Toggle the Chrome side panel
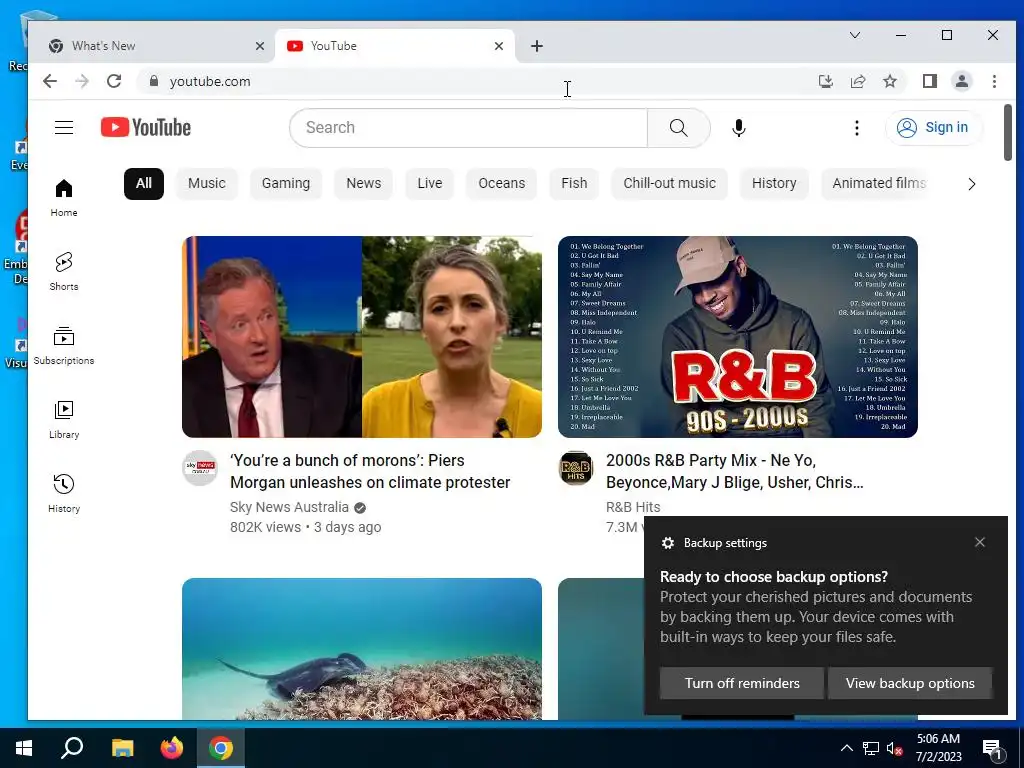Viewport: 1024px width, 768px height. pos(930,81)
